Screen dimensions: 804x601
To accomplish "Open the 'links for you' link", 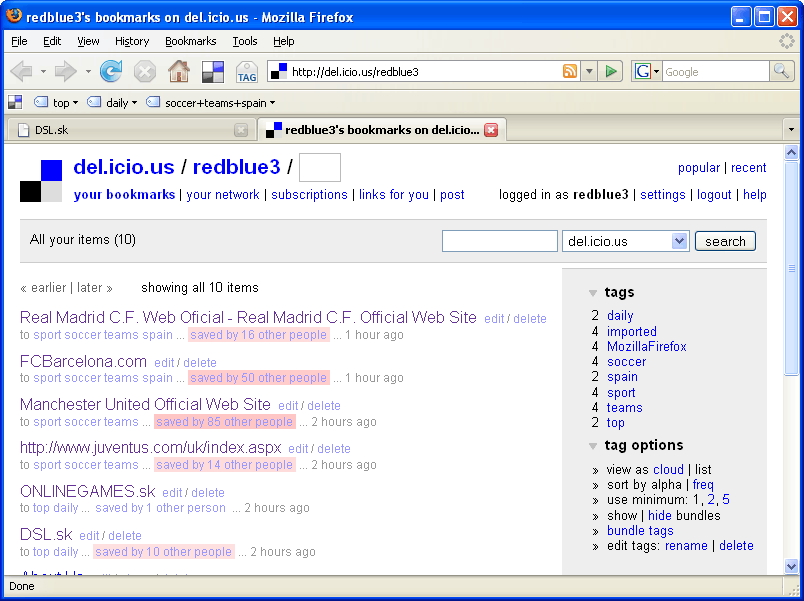I will tap(394, 195).
